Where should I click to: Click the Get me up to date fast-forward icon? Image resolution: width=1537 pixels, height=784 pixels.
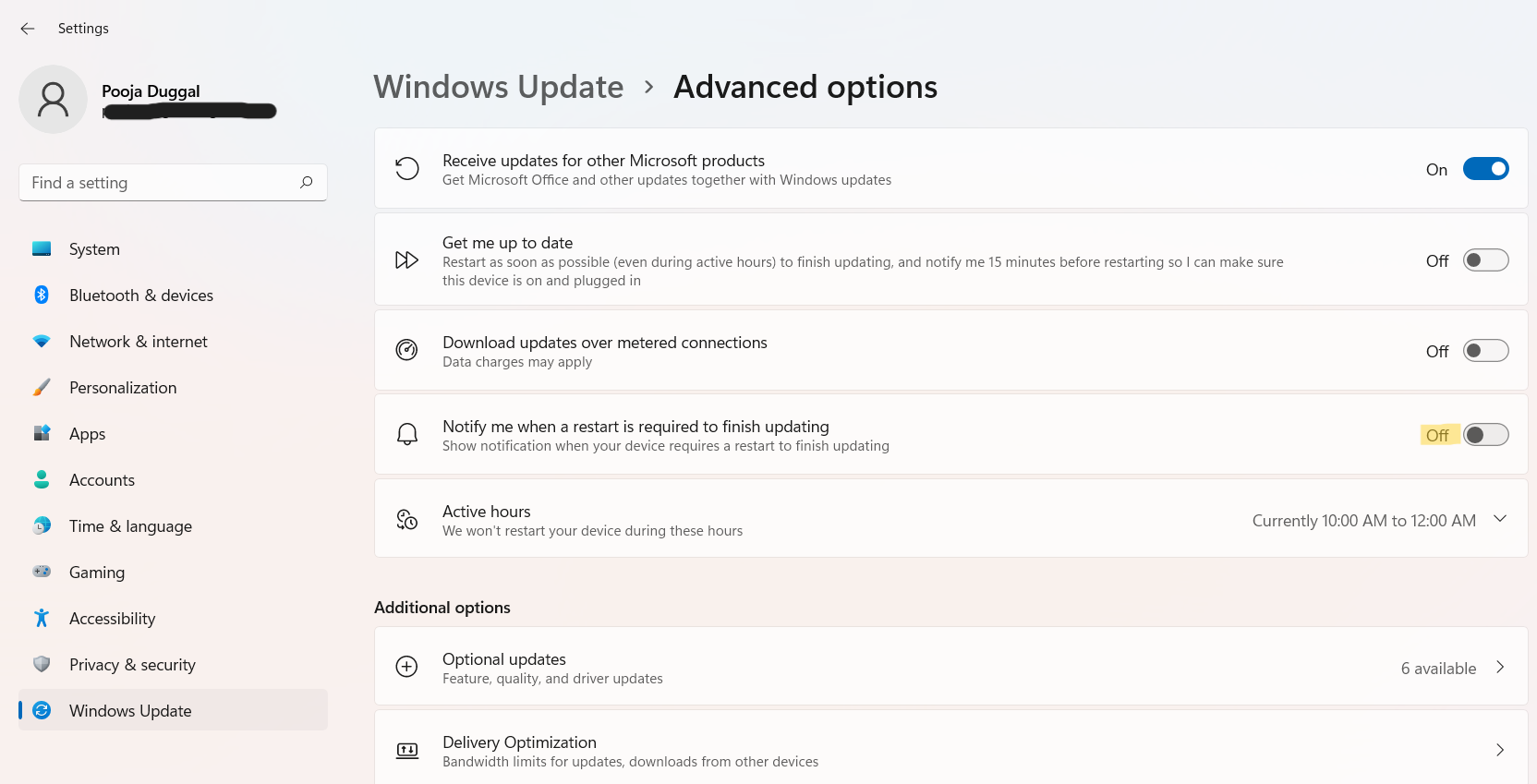coord(407,260)
